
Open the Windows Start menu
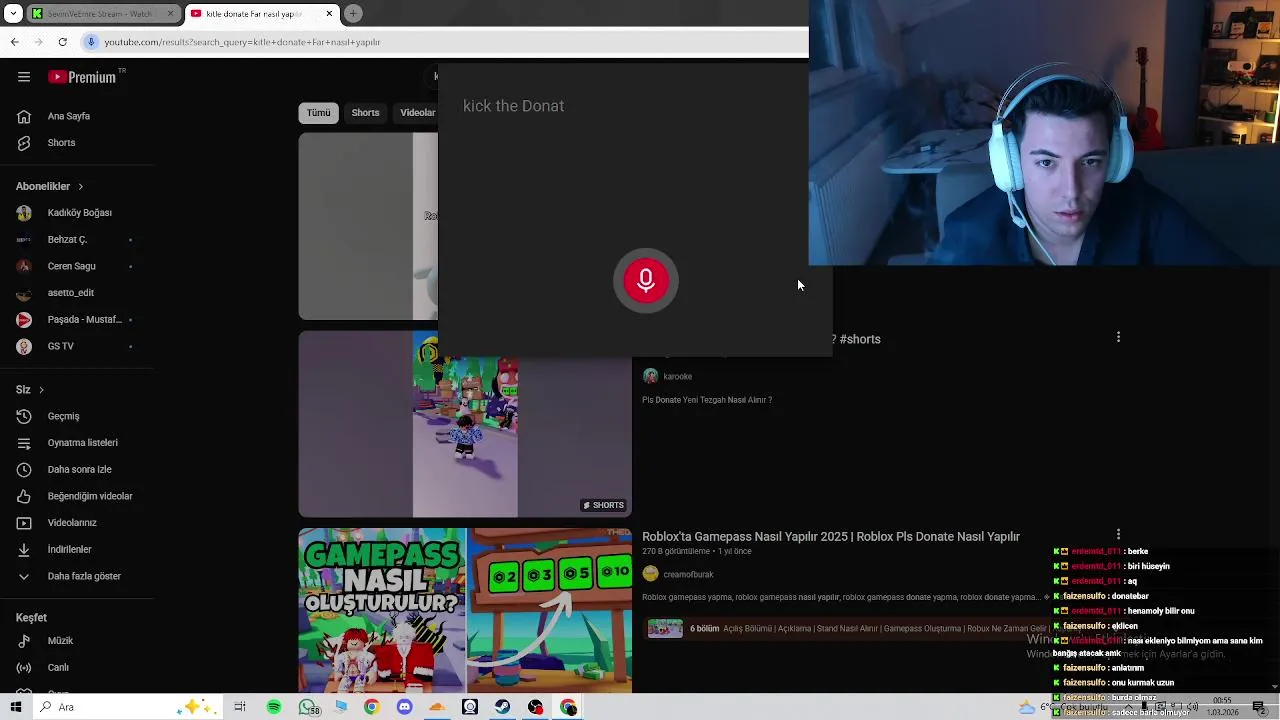(15, 707)
